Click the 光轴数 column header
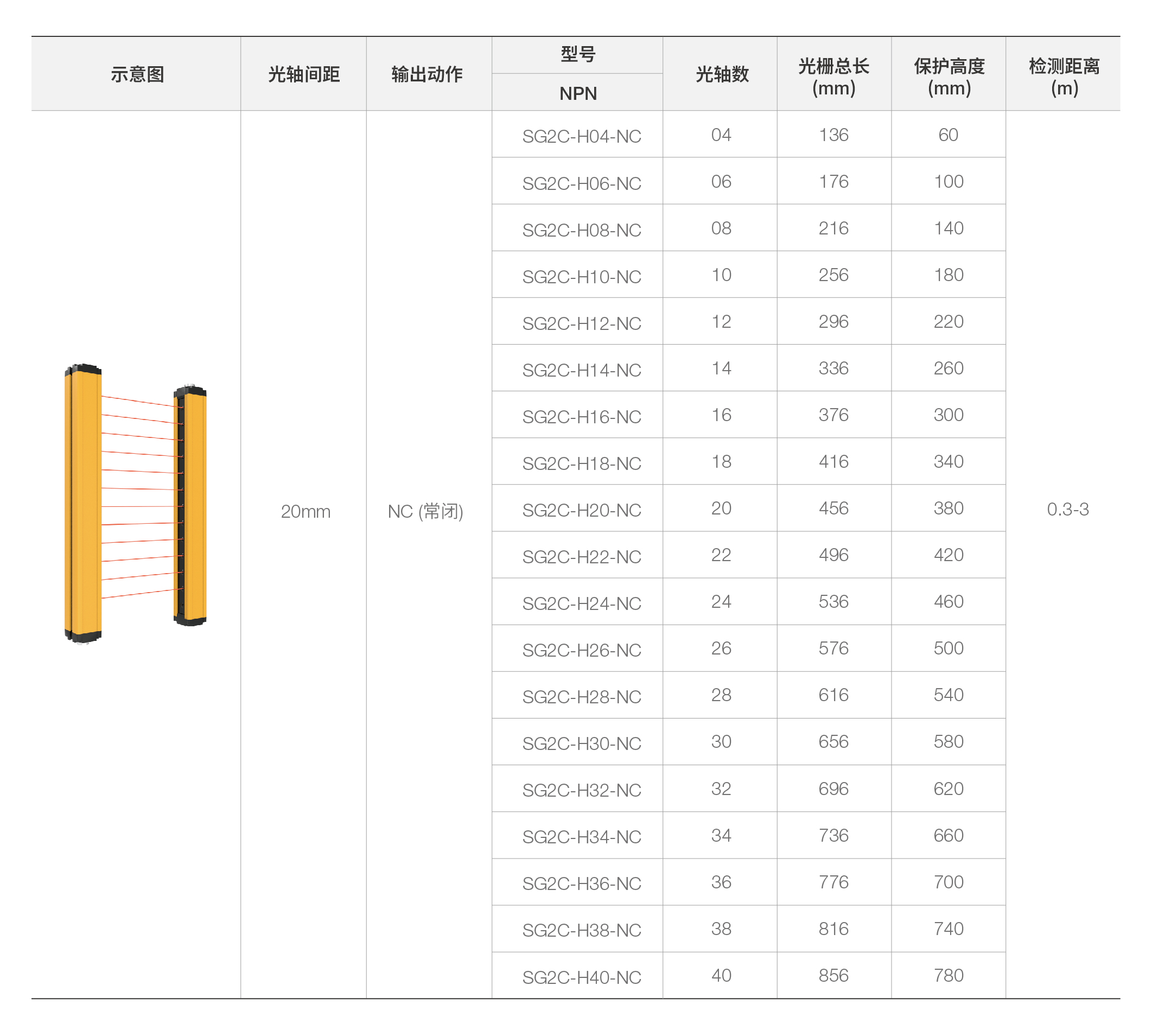The width and height of the screenshot is (1152, 1036). (x=721, y=74)
